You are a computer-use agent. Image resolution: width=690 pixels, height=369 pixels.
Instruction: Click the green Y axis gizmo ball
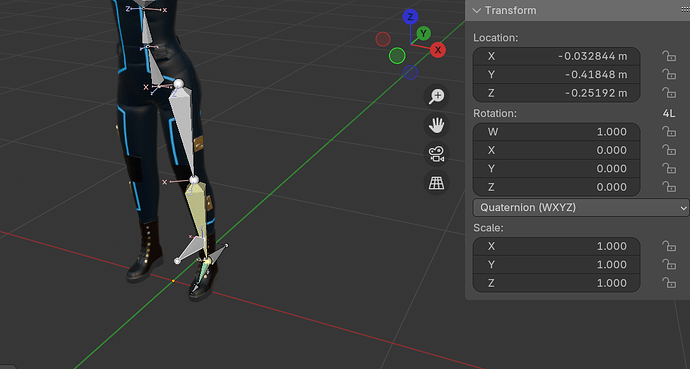[423, 33]
